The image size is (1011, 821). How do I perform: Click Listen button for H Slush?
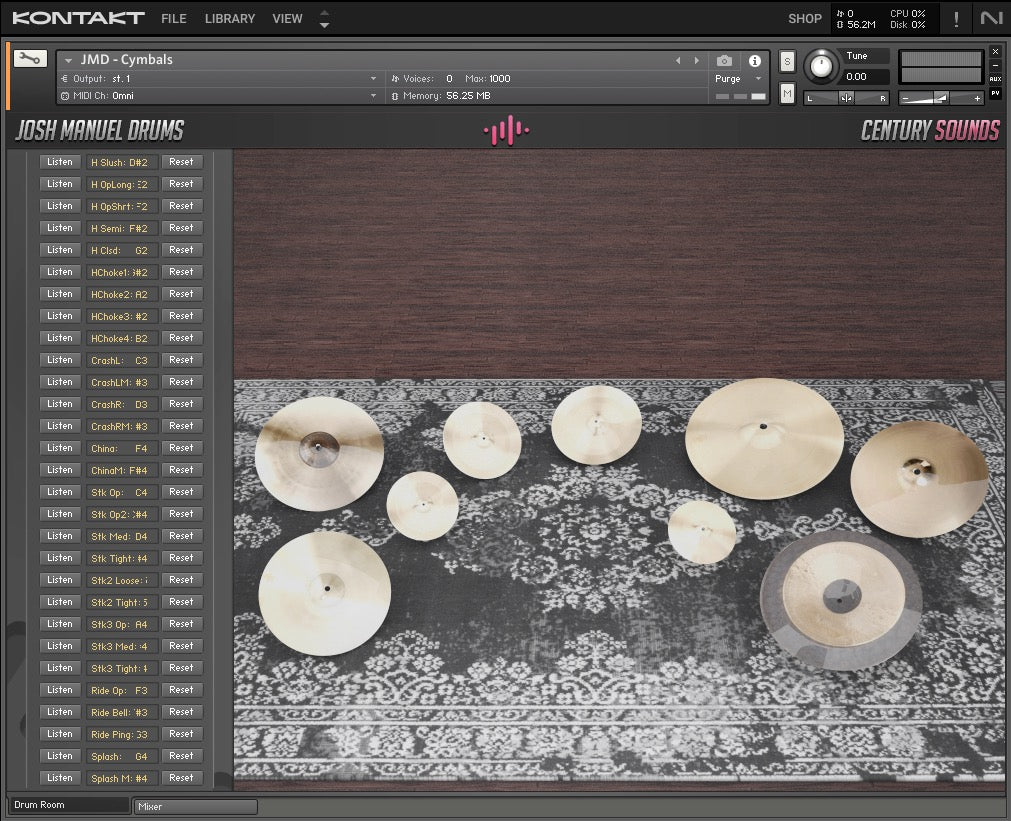[x=60, y=162]
